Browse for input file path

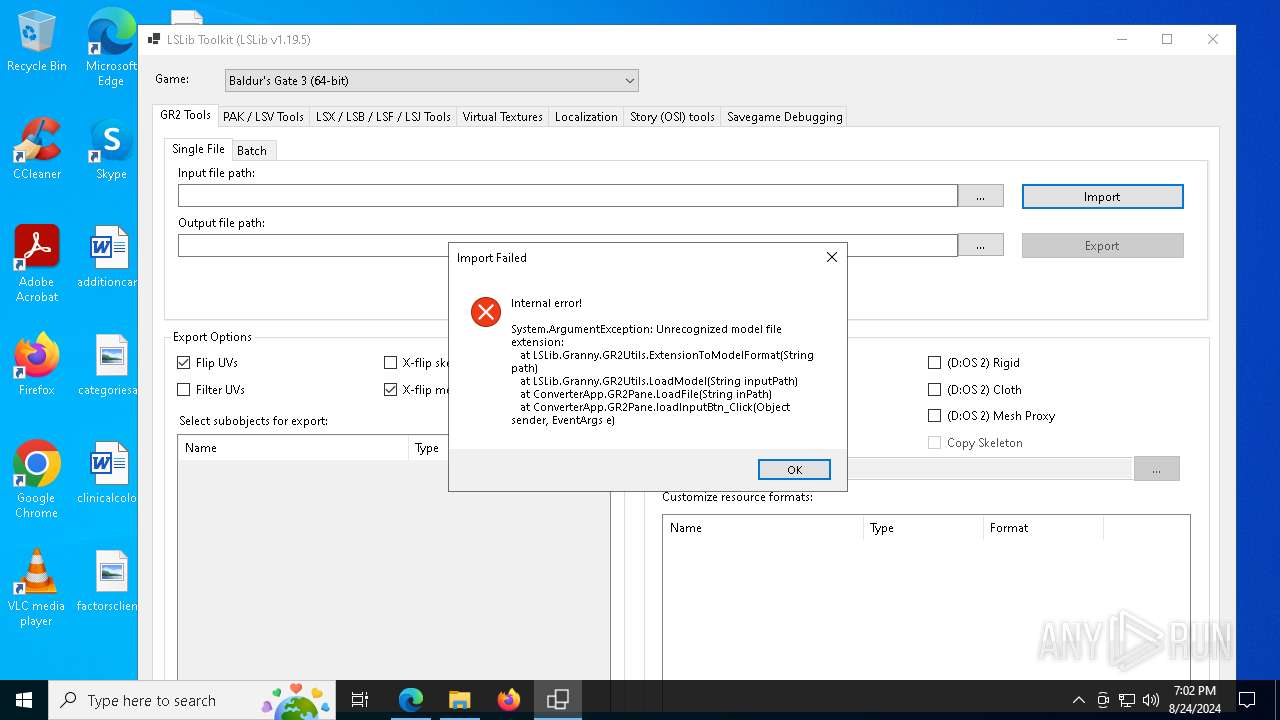(980, 197)
